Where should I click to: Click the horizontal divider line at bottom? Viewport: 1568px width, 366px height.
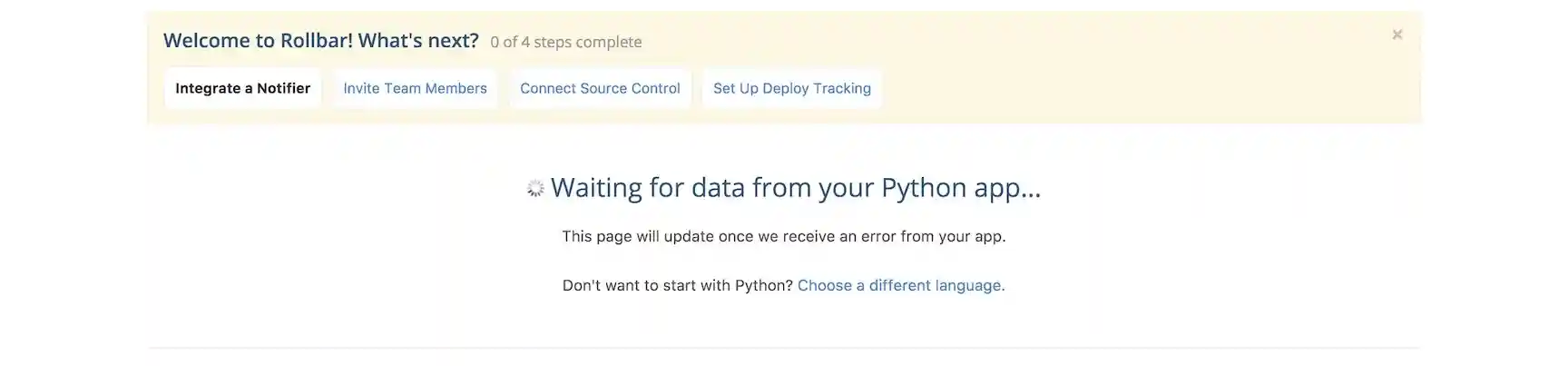(x=784, y=348)
